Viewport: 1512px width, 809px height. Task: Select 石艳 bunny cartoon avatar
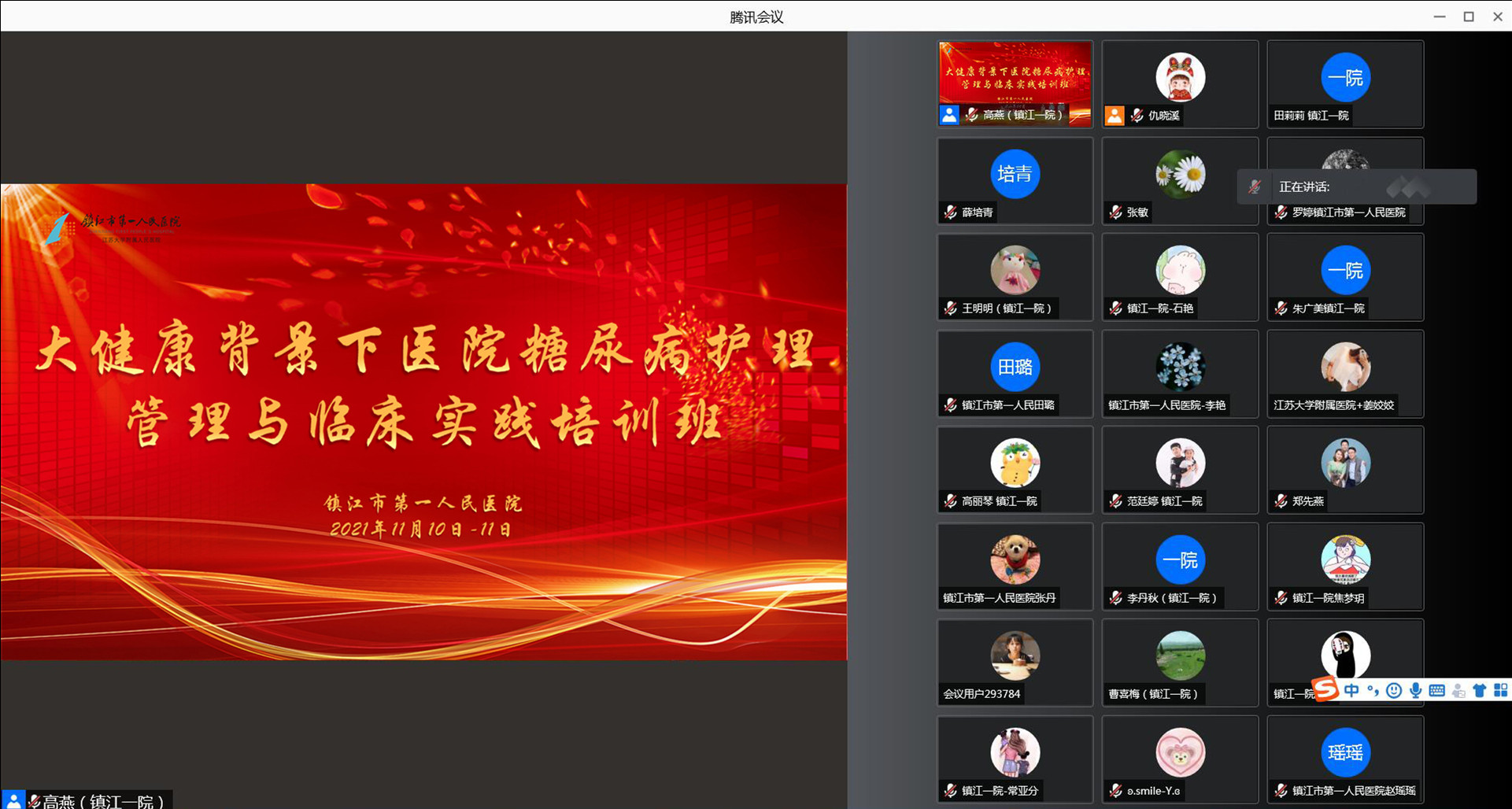click(x=1180, y=270)
